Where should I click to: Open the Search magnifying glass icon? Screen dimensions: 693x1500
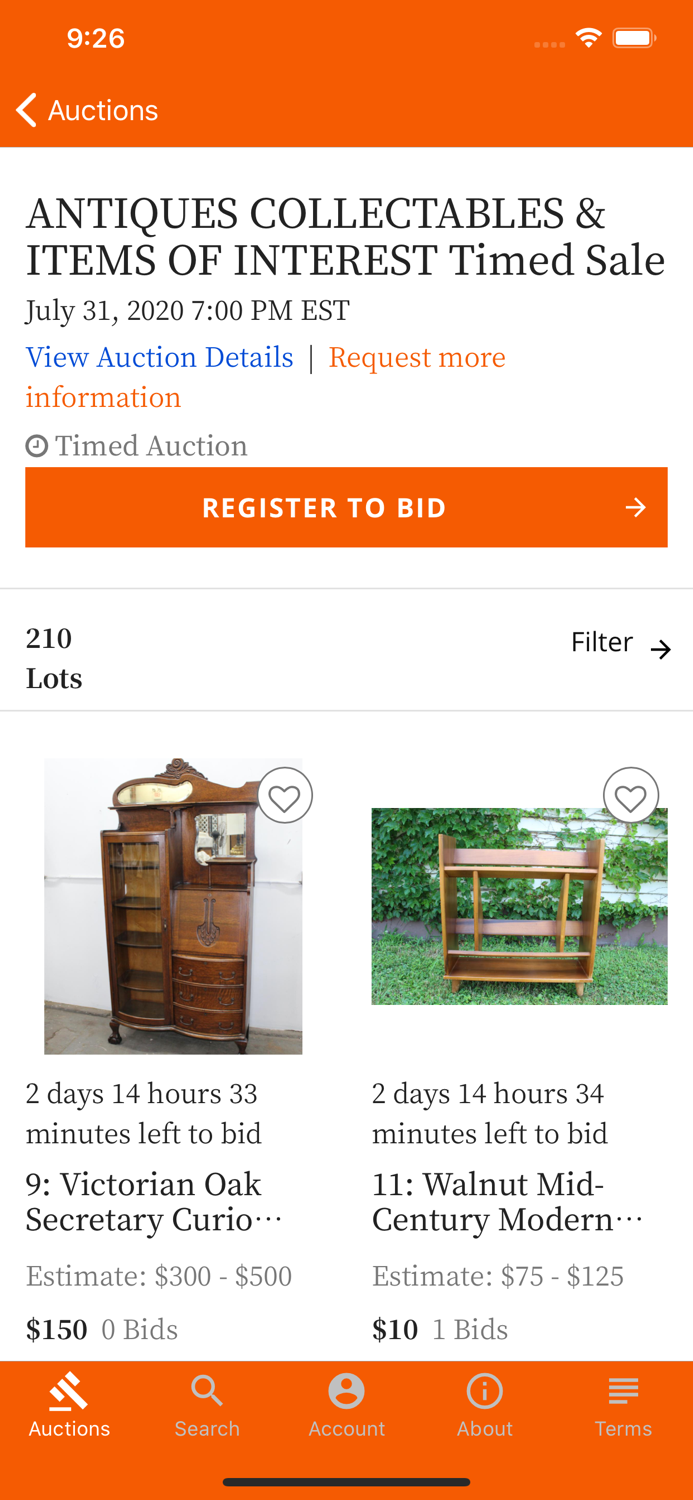tap(207, 1390)
